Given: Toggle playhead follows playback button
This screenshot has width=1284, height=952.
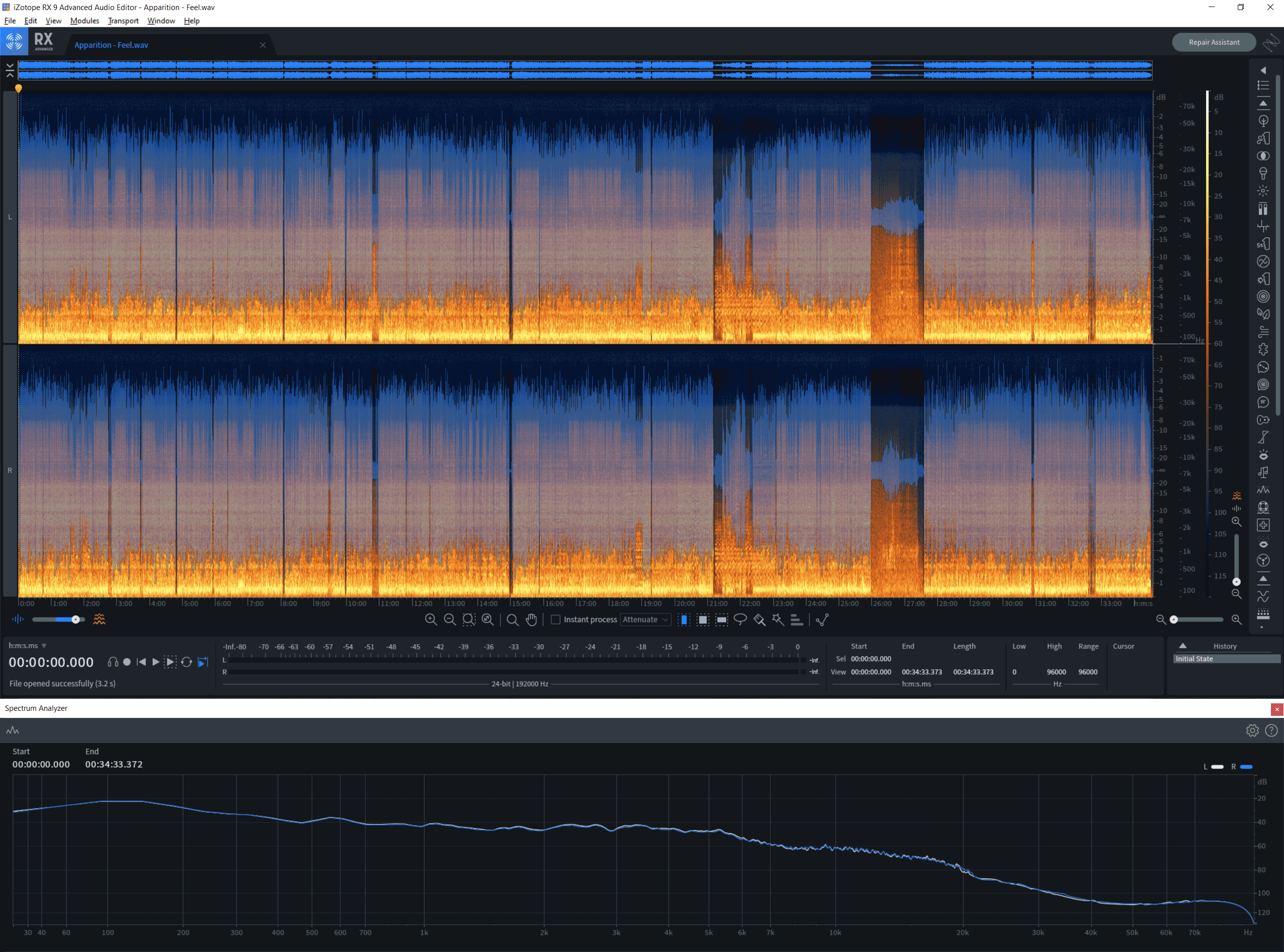Looking at the screenshot, I should (203, 662).
